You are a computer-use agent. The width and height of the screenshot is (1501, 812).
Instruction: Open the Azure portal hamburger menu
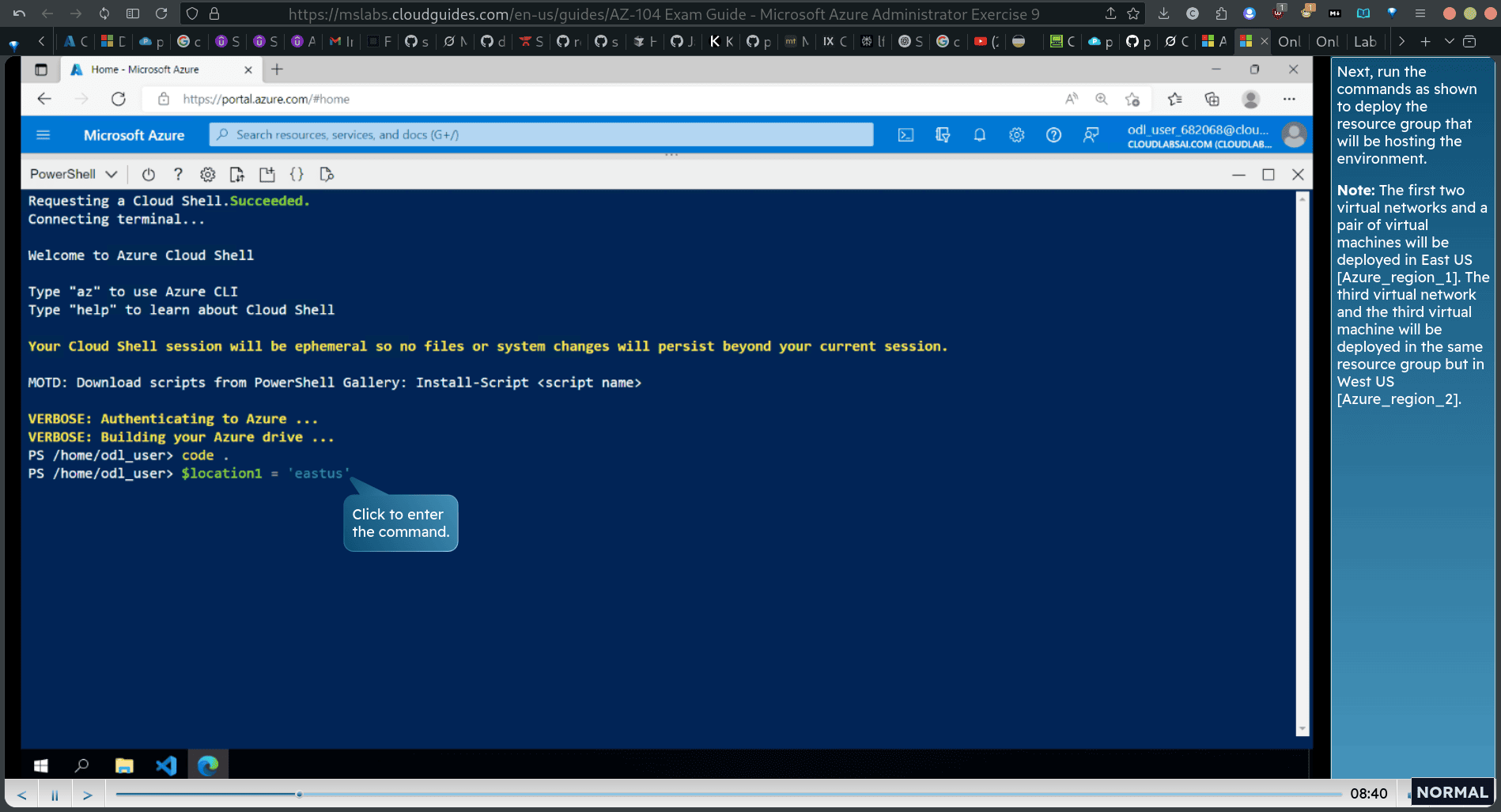pyautogui.click(x=43, y=135)
